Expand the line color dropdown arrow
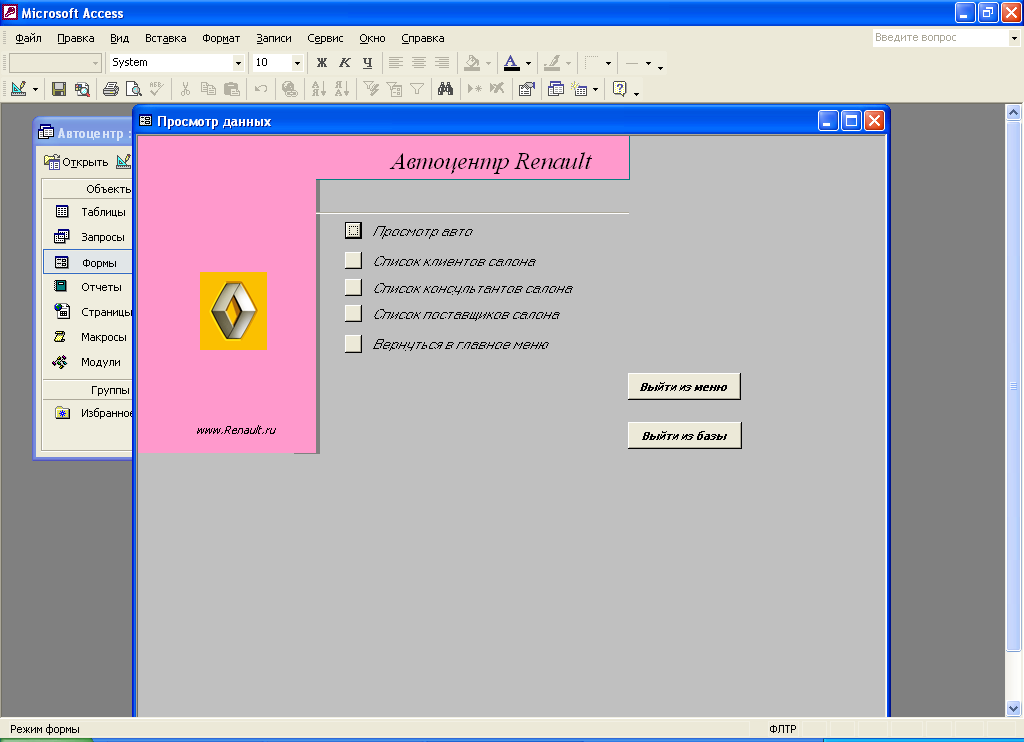Image resolution: width=1024 pixels, height=742 pixels. 568,63
